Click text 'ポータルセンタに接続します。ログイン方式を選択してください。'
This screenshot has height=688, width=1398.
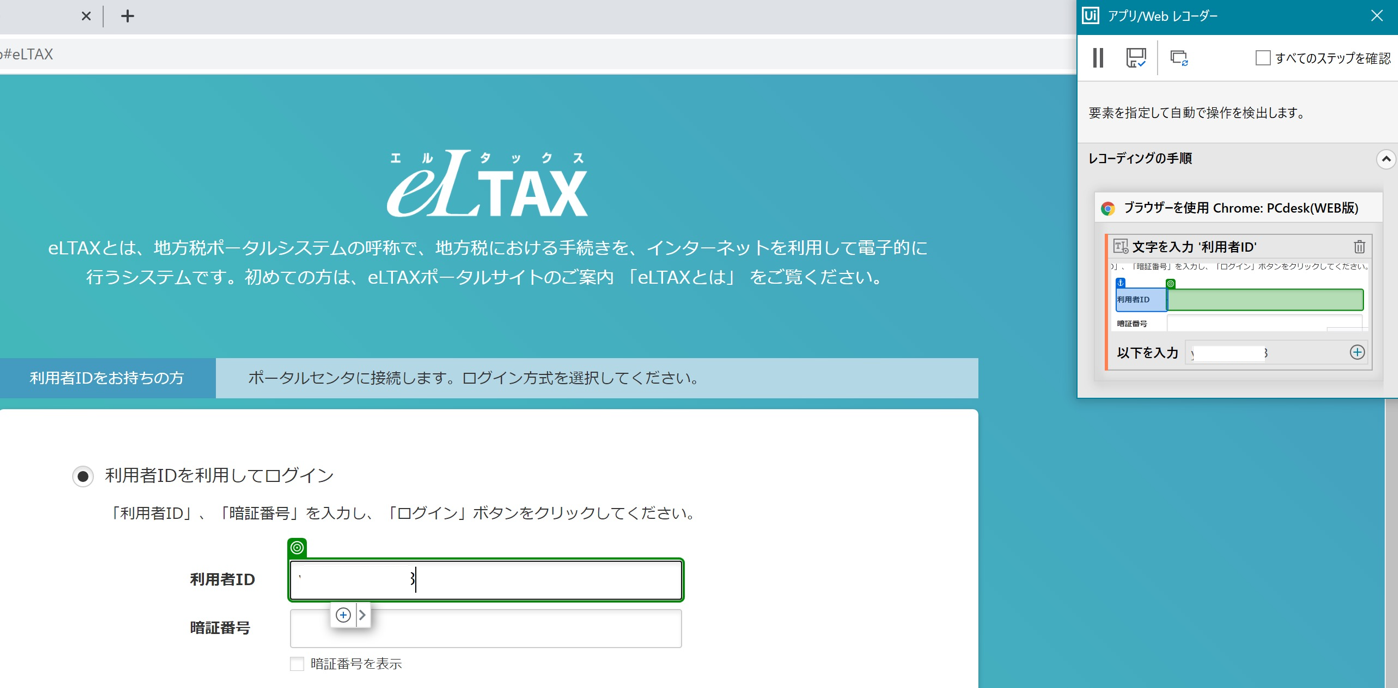pos(474,378)
